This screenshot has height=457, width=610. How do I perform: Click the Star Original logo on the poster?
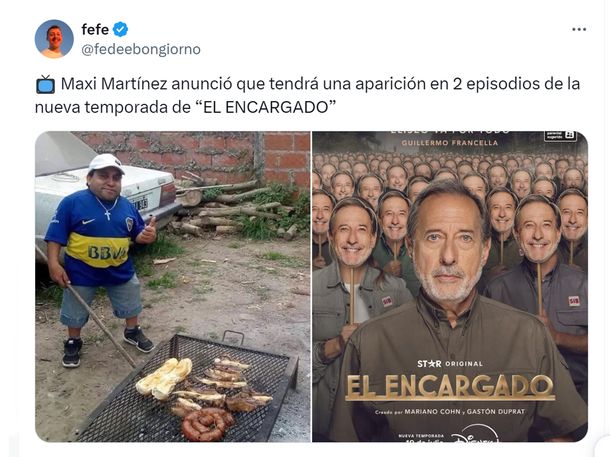coord(450,364)
